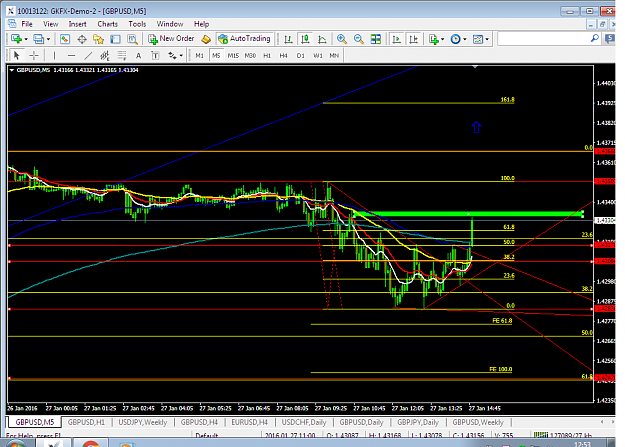This screenshot has width=625, height=447.
Task: Switch timeframe to M15
Action: (233, 55)
